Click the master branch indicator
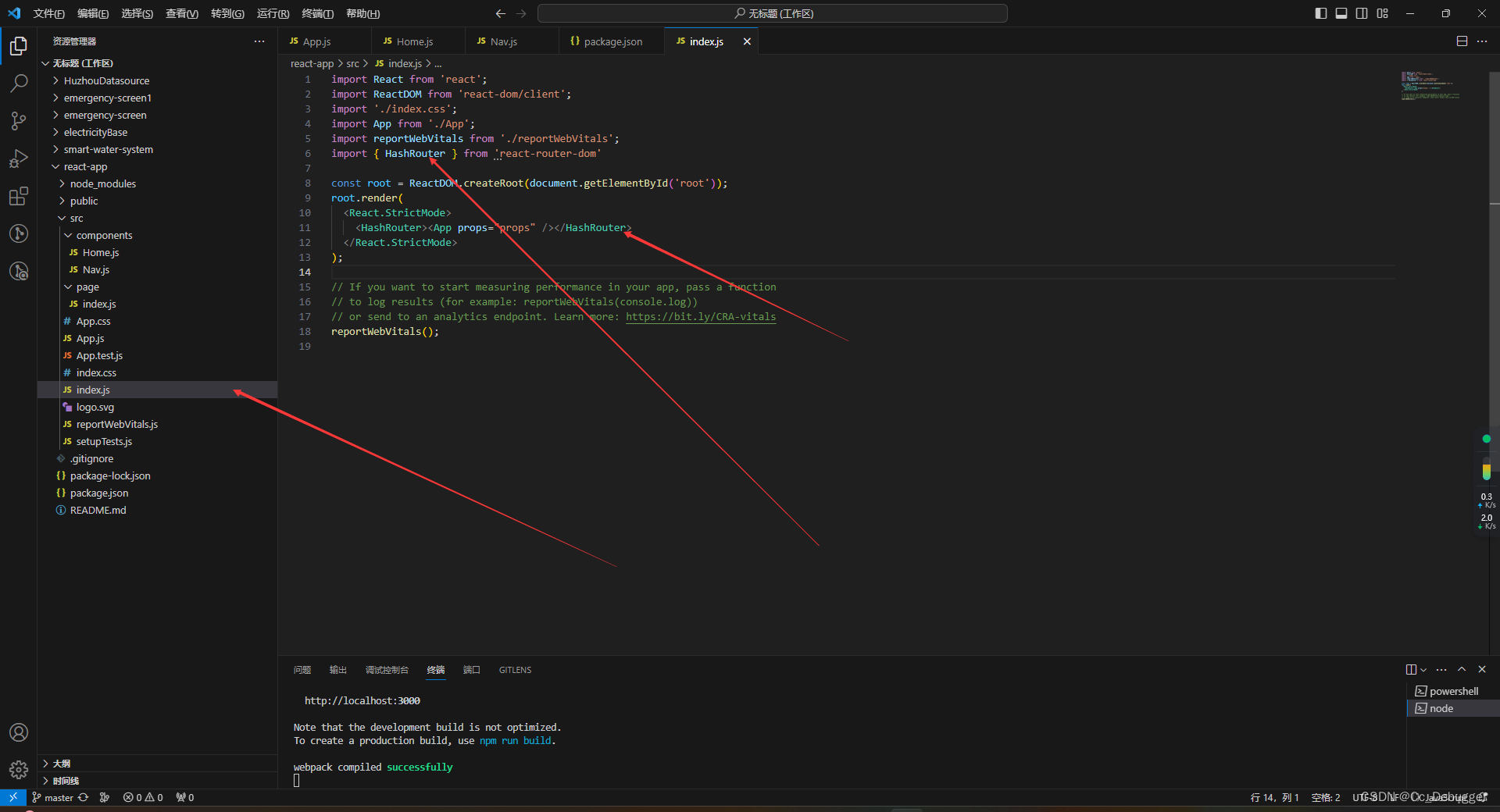 [x=53, y=797]
